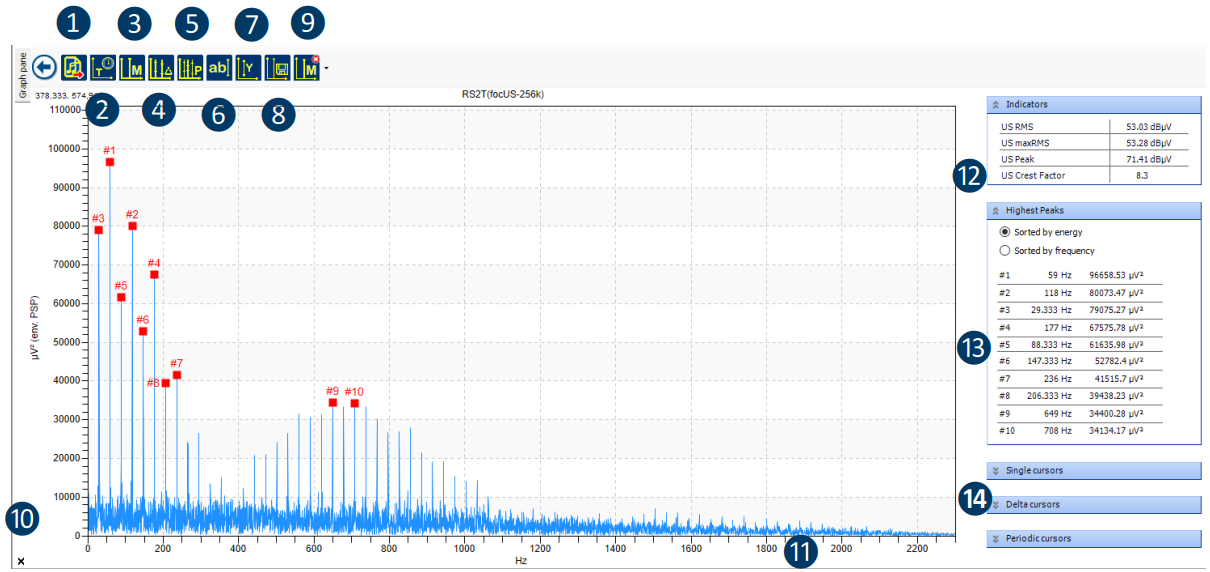Click the audio export music note icon

[74, 67]
